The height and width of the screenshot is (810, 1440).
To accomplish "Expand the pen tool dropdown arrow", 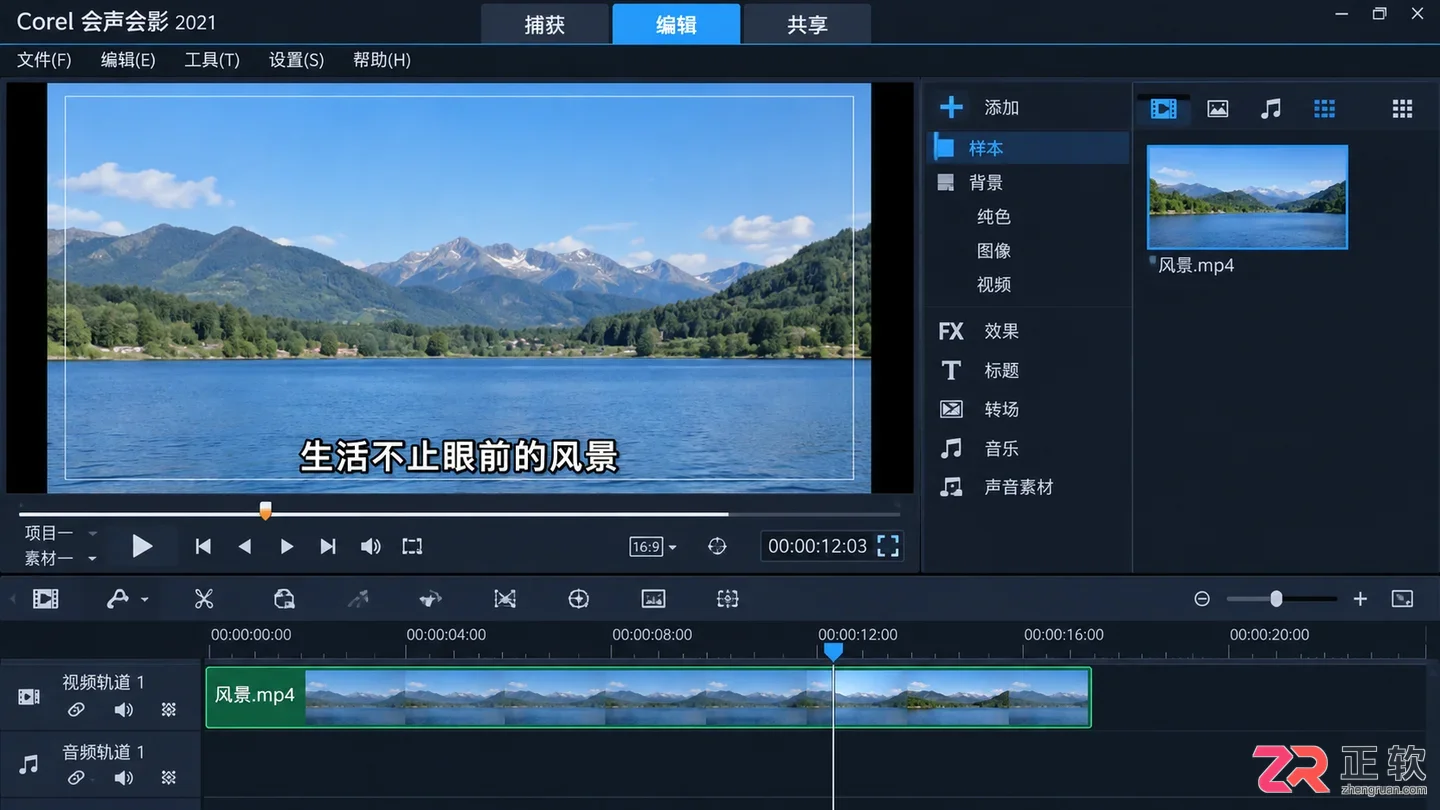I will pos(145,600).
